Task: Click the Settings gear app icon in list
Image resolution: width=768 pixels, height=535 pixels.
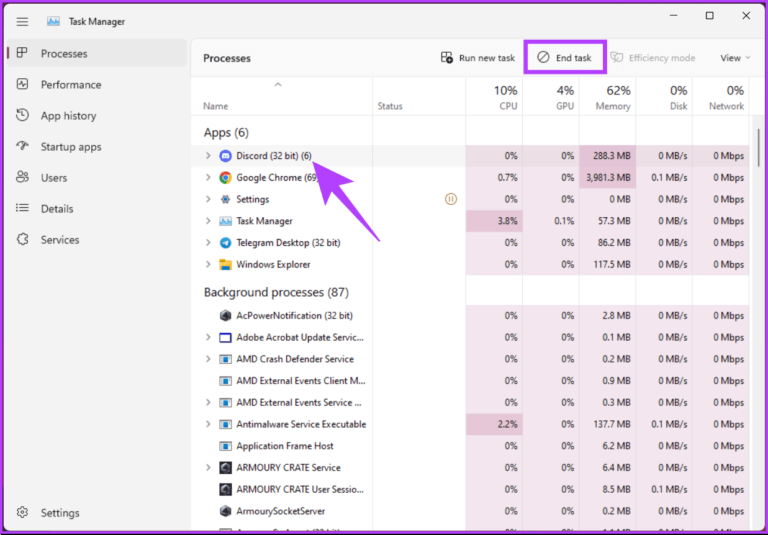Action: (x=225, y=199)
